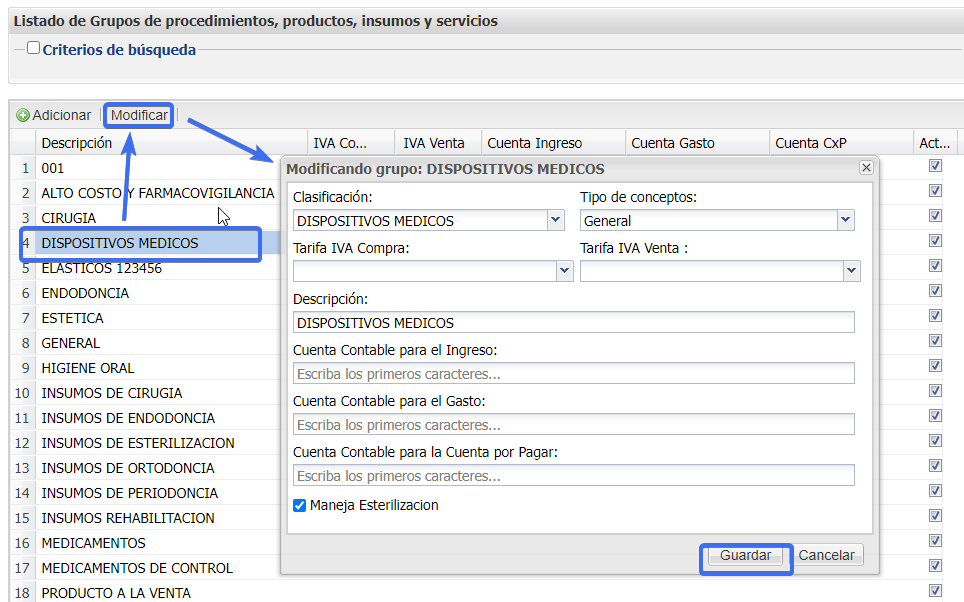This screenshot has width=964, height=602.
Task: Click the Cancelar button
Action: pos(826,555)
